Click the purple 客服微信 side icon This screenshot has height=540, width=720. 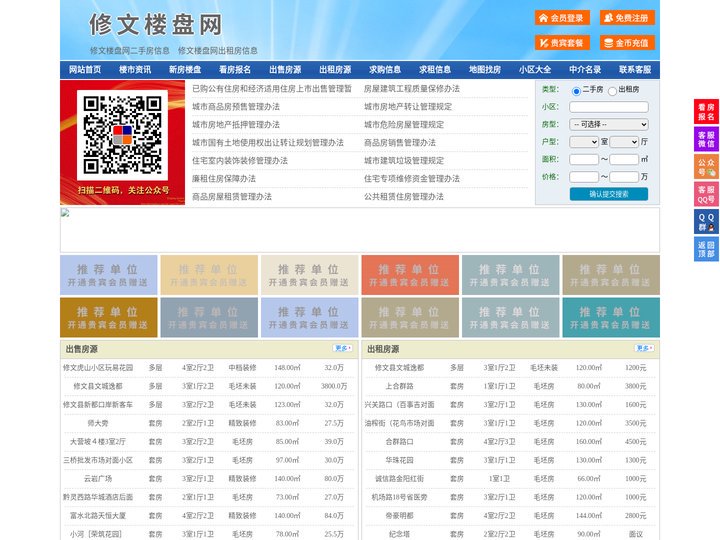pyautogui.click(x=706, y=139)
